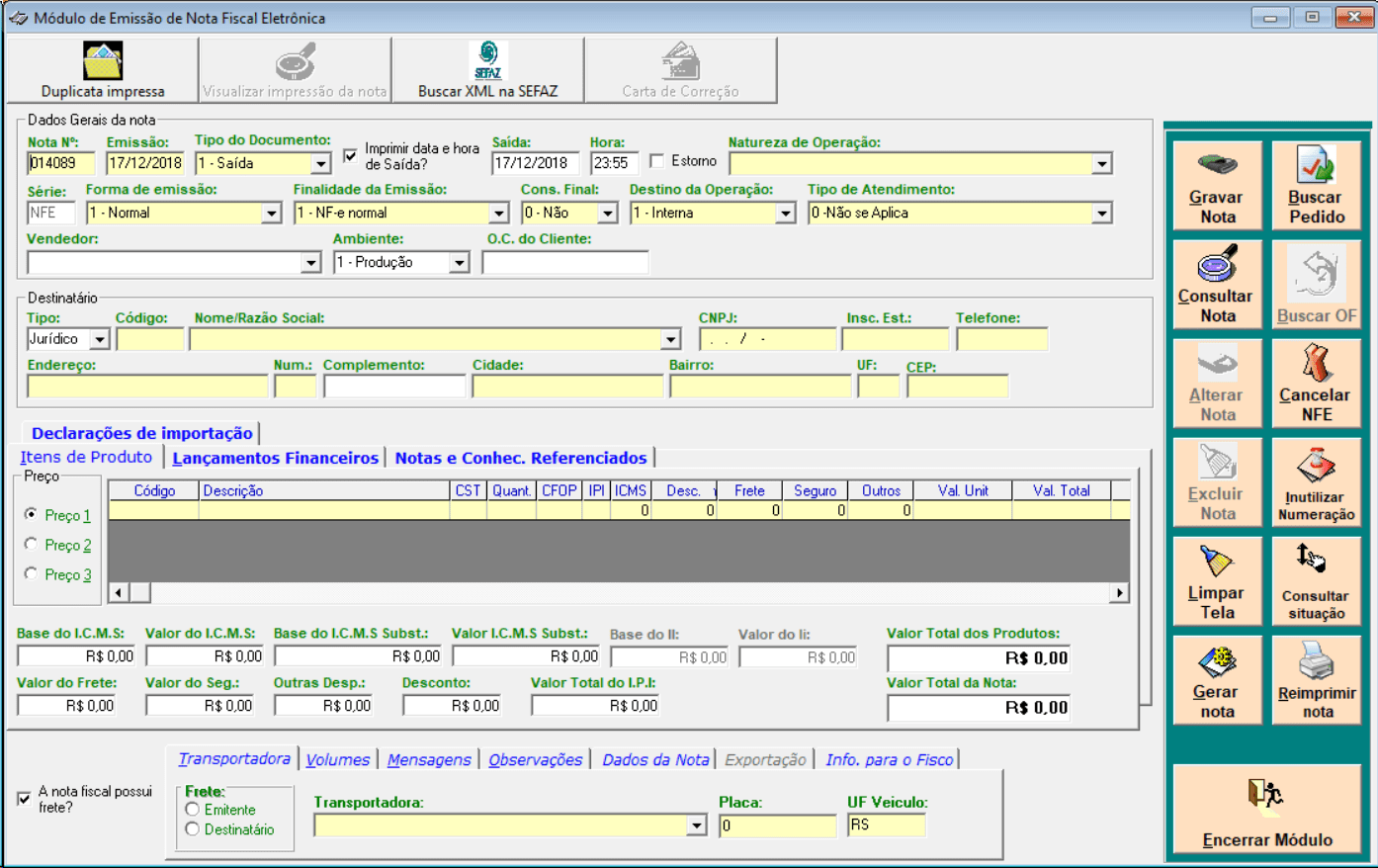The width and height of the screenshot is (1378, 868).
Task: Enable the Estorno checkbox
Action: click(657, 161)
